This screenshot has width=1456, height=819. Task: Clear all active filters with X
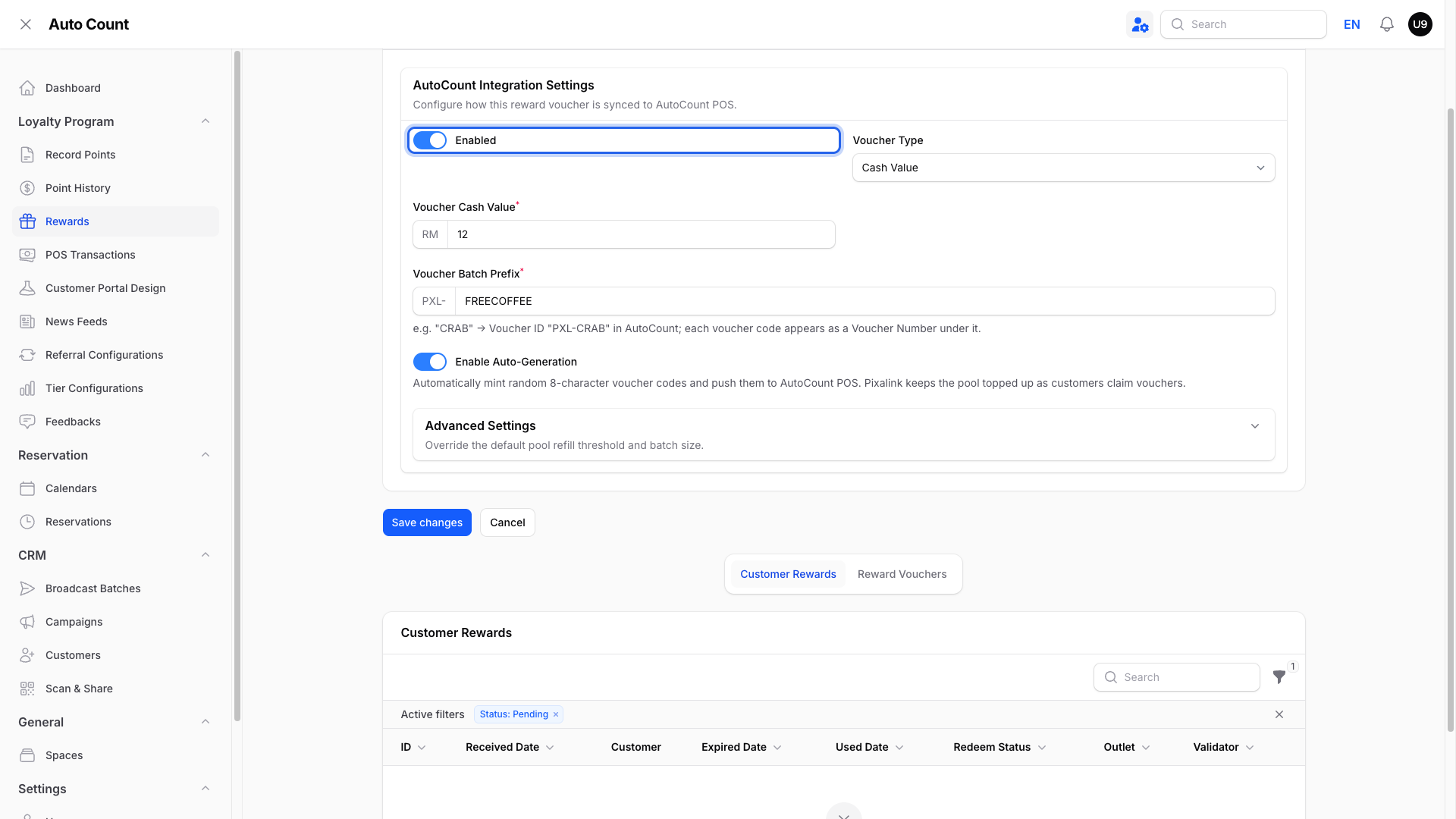1279,714
